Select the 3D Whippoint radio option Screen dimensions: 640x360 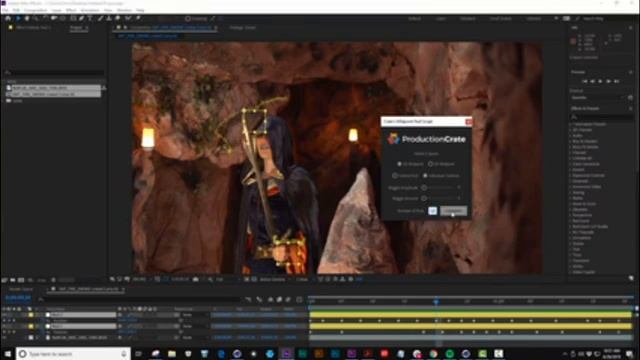coord(430,164)
